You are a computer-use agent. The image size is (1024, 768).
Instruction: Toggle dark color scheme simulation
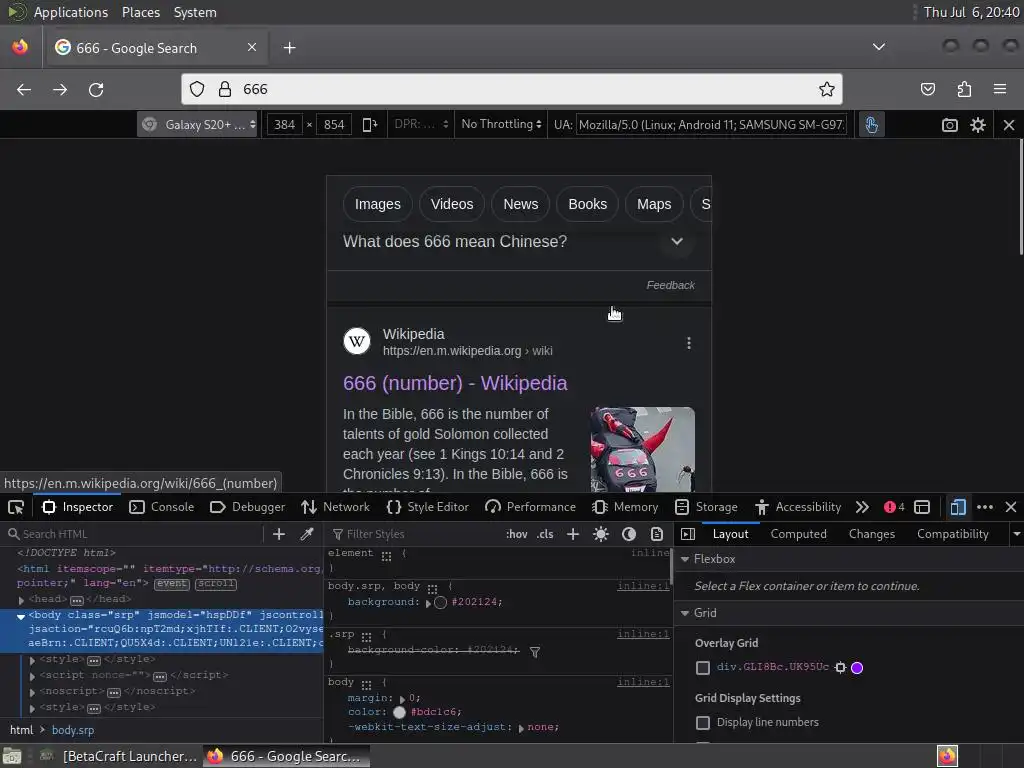coord(629,534)
